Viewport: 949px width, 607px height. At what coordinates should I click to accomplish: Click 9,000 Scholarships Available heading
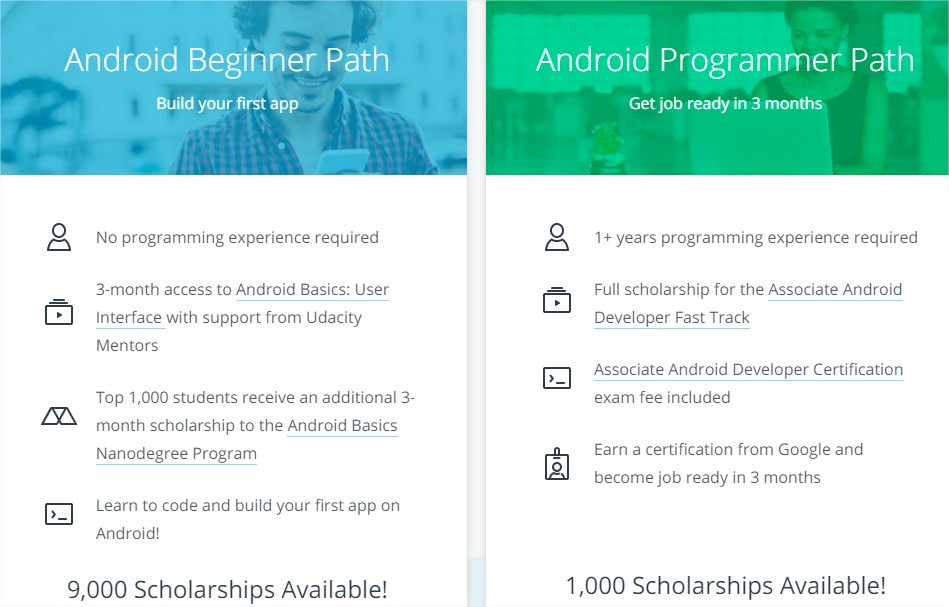pos(227,589)
